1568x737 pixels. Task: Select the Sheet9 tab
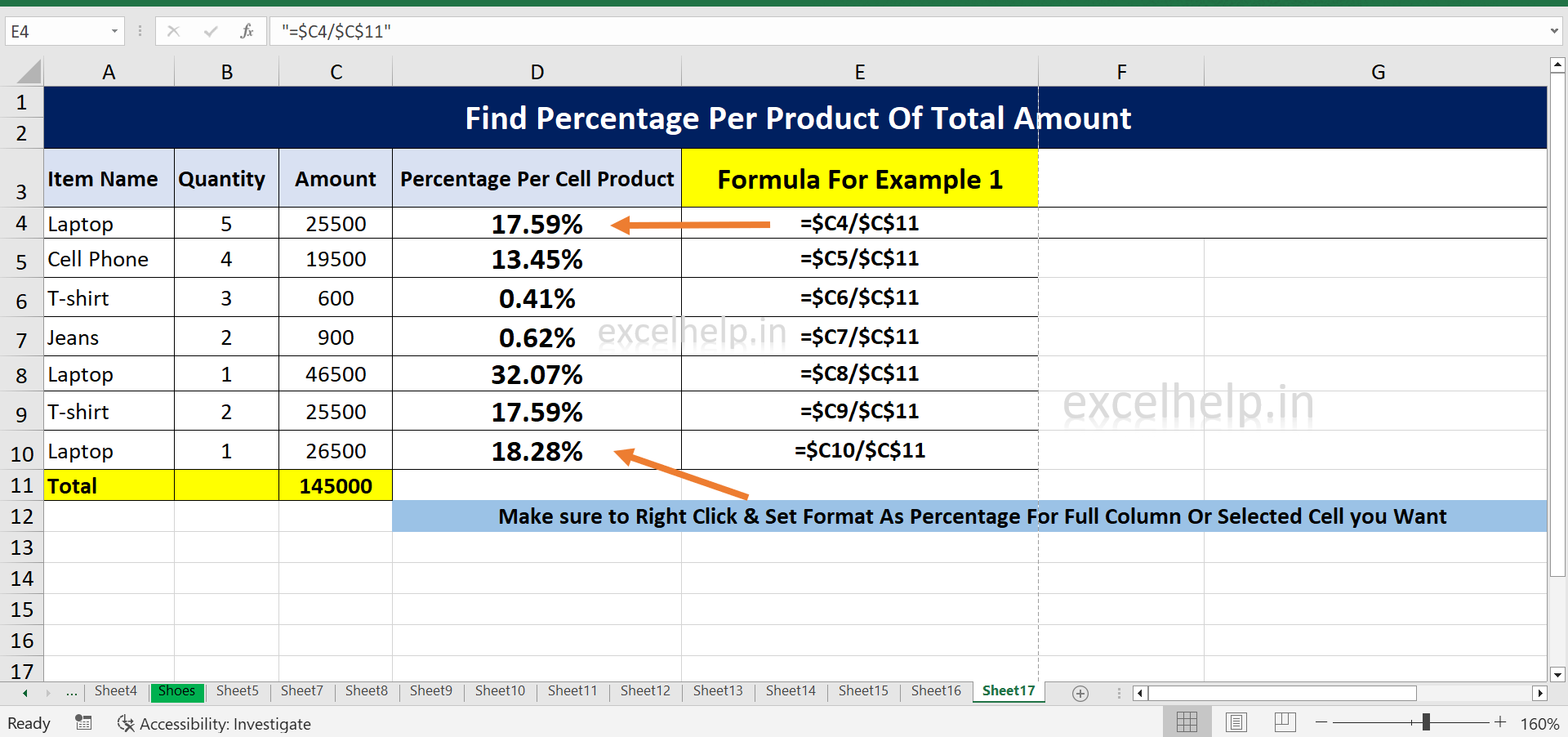coord(431,691)
